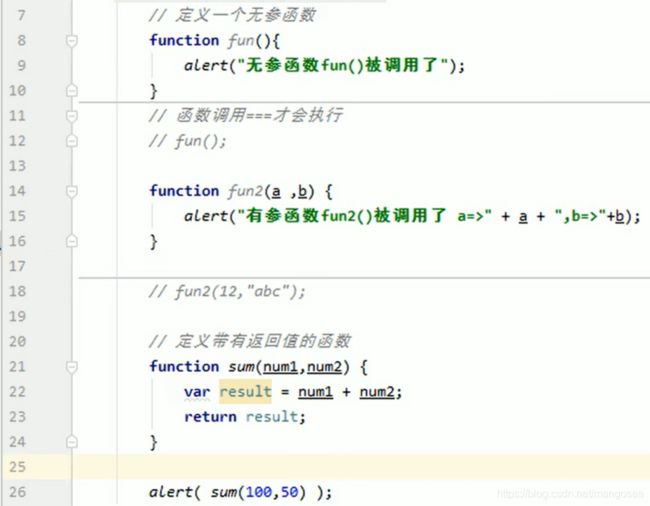This screenshot has width=650, height=506.
Task: Click line number 13 in gutter
Action: point(17,166)
